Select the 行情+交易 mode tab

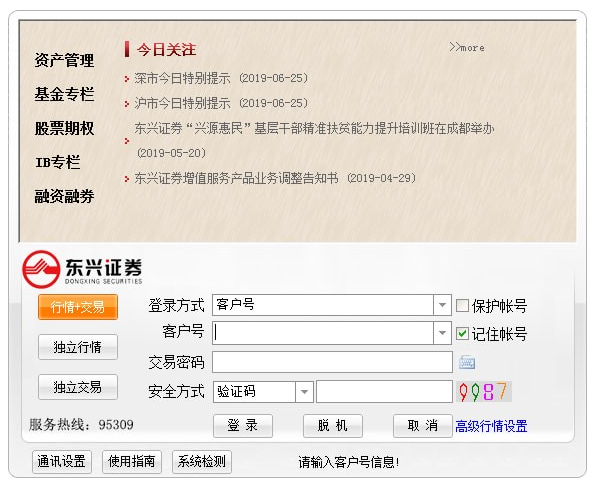pos(78,307)
